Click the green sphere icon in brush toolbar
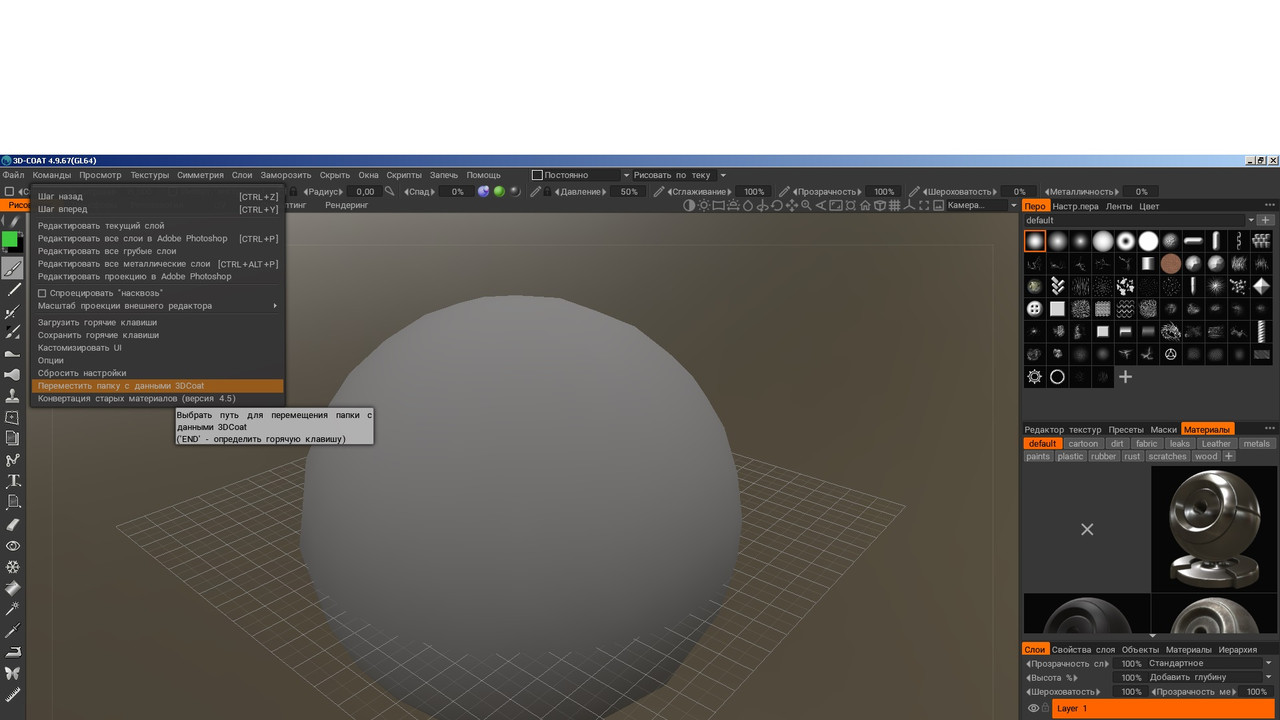Image resolution: width=1280 pixels, height=720 pixels. [499, 191]
